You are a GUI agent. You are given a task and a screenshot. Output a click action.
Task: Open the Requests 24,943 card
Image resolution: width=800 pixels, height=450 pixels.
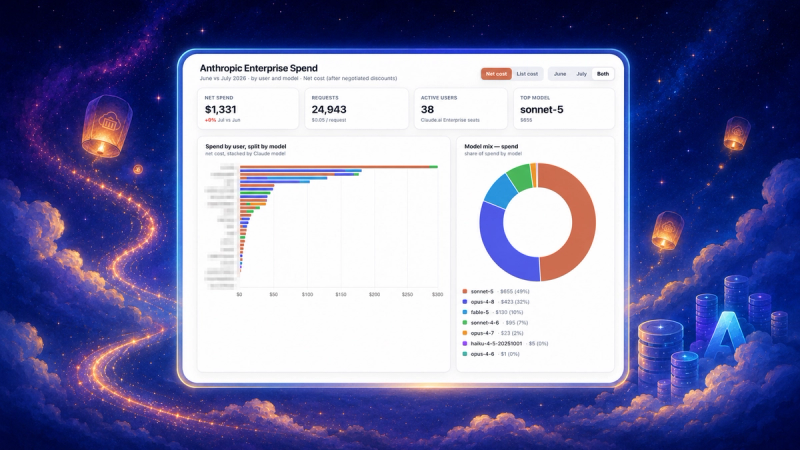pyautogui.click(x=356, y=109)
